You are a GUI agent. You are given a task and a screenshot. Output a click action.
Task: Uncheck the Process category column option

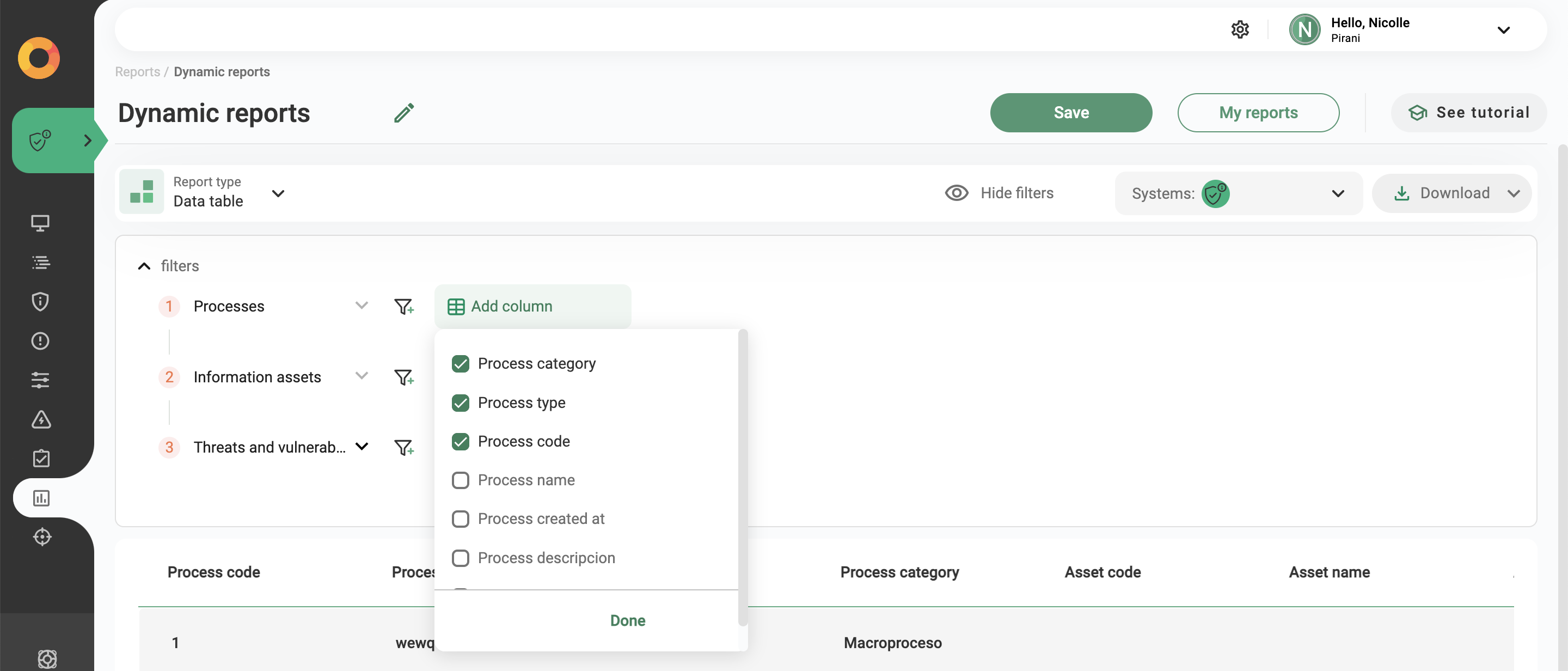coord(461,363)
